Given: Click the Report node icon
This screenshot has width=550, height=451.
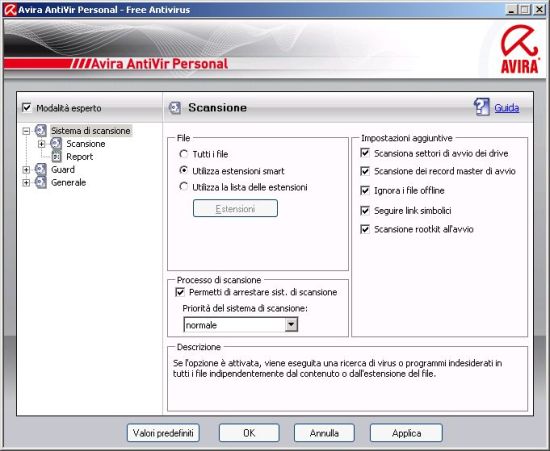Looking at the screenshot, I should pos(56,156).
